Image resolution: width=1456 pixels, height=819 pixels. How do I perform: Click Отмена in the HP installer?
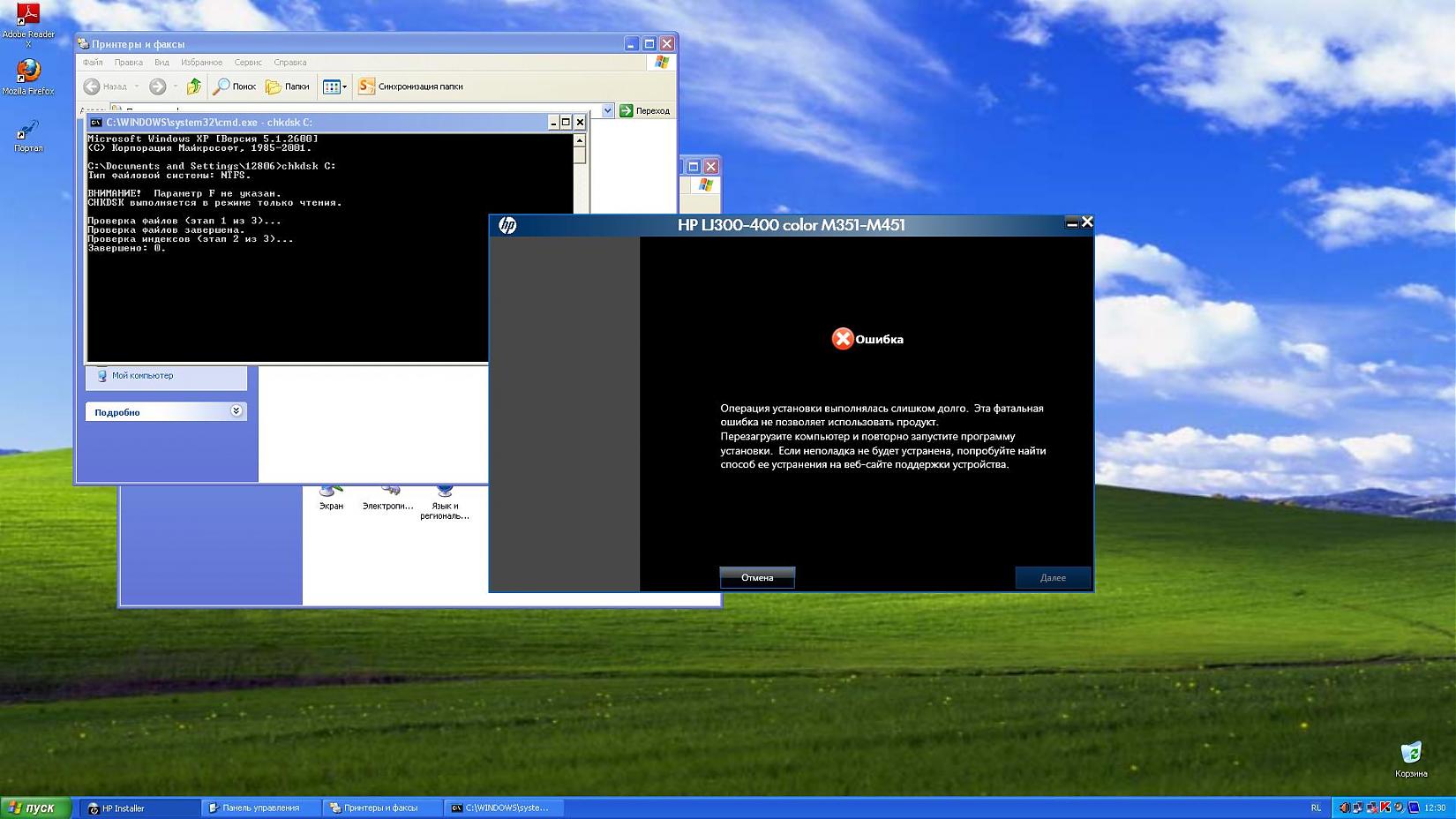click(757, 577)
